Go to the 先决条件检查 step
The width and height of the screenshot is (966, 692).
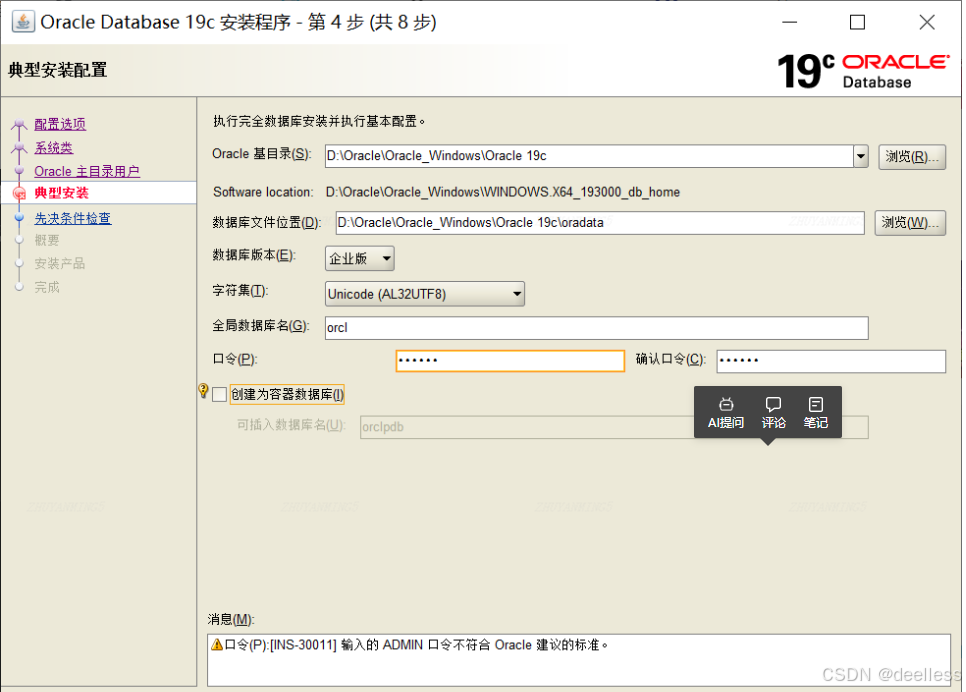(73, 218)
